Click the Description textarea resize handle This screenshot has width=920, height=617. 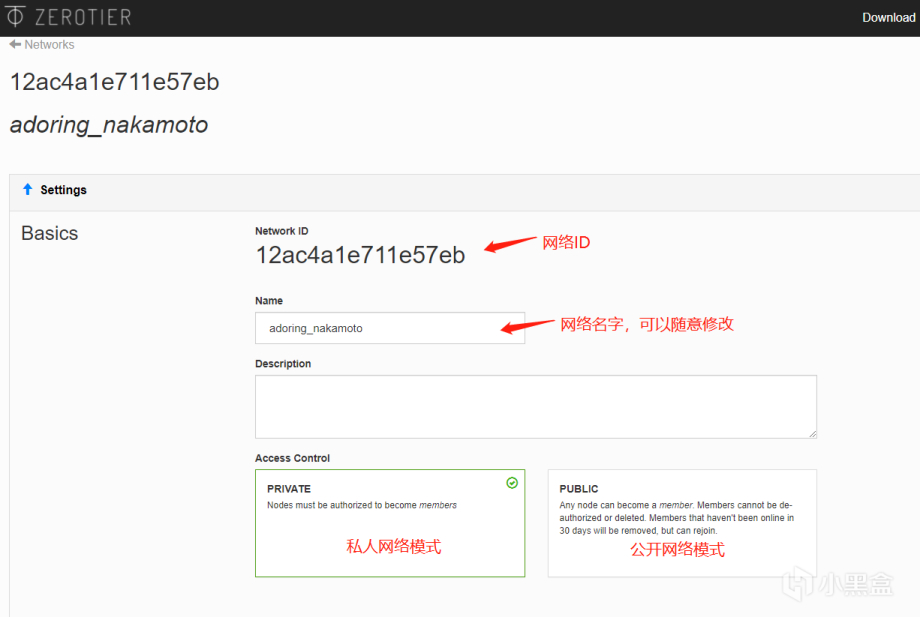point(813,434)
